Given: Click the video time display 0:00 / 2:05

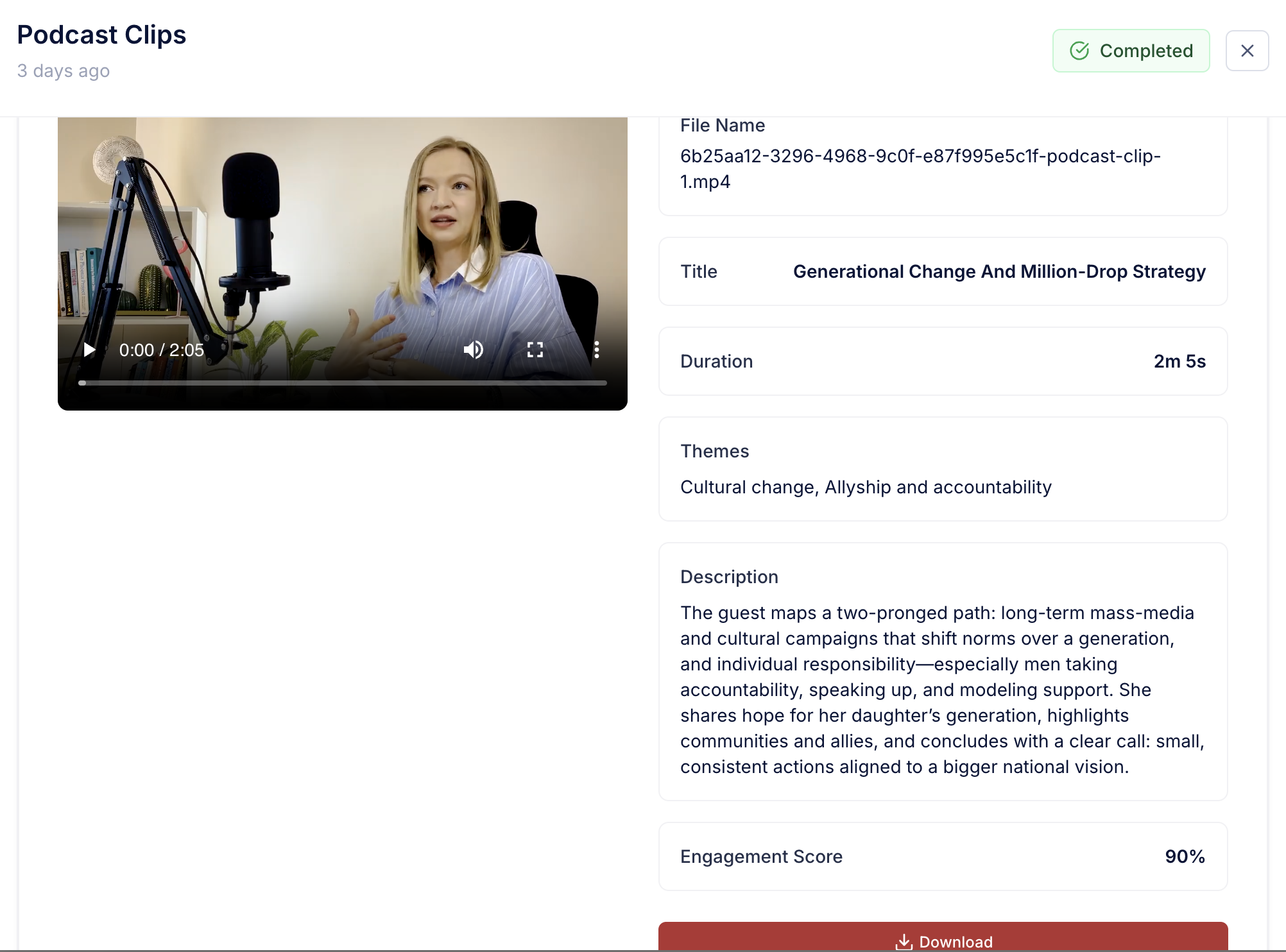Looking at the screenshot, I should click(x=162, y=350).
